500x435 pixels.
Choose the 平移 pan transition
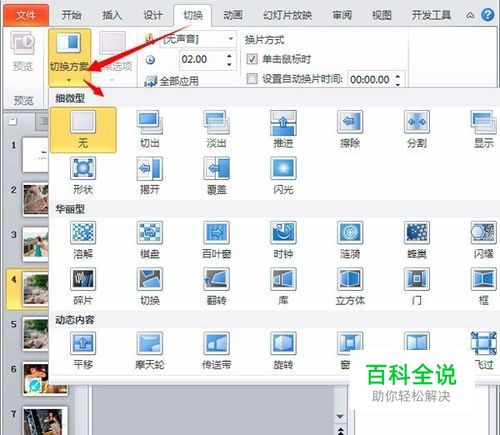pos(83,351)
